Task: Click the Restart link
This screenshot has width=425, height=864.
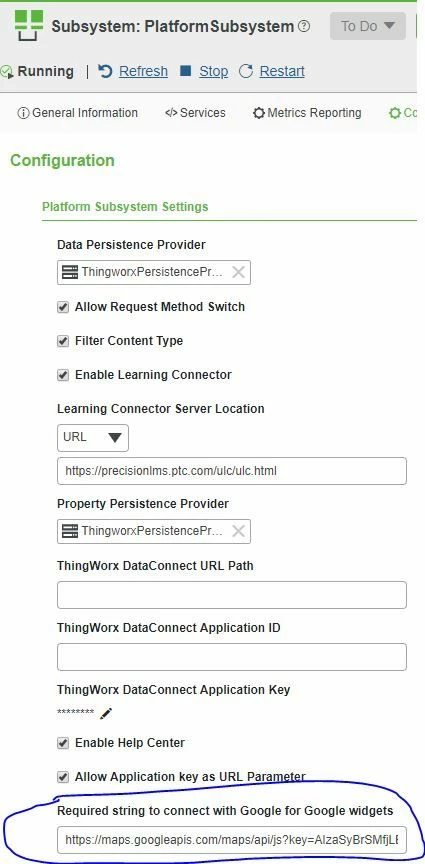Action: 282,71
